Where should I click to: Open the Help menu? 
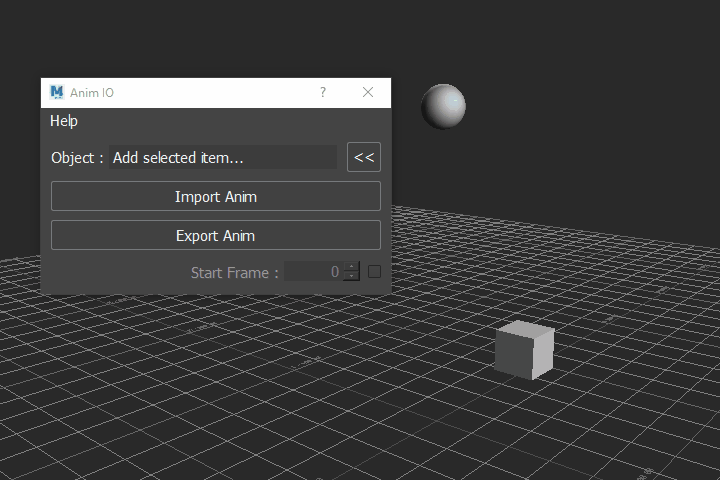click(x=64, y=121)
